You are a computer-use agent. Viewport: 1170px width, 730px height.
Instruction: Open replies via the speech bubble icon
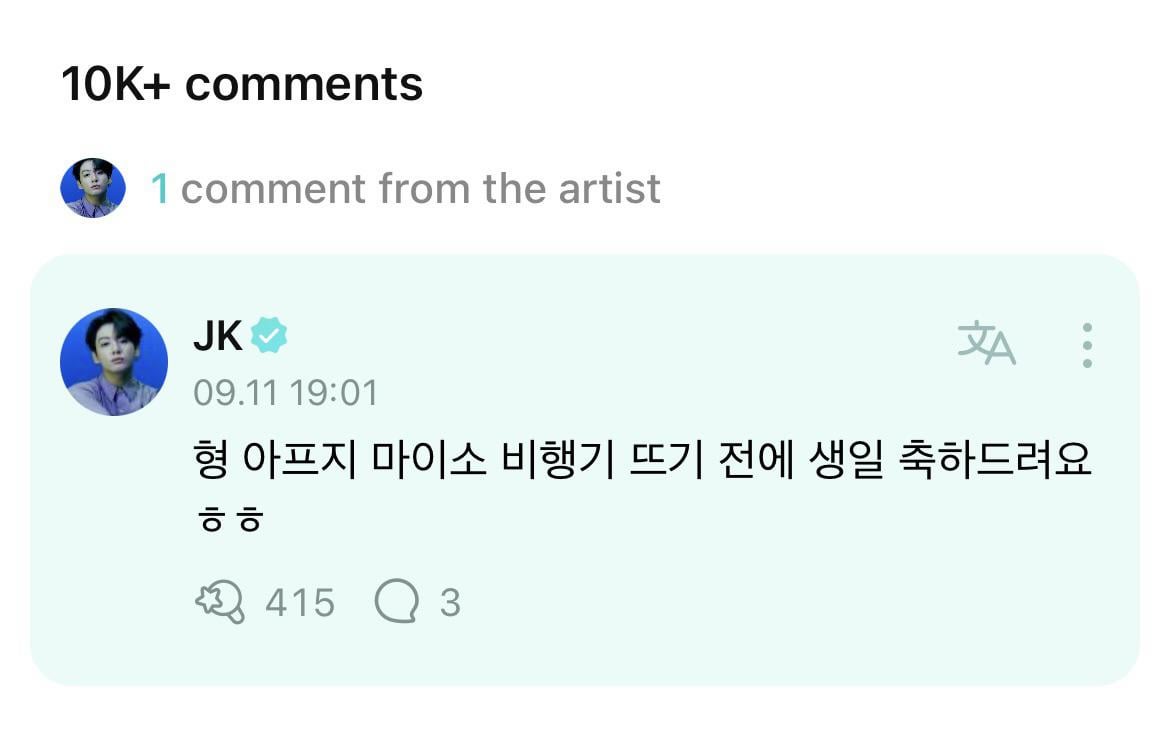[395, 603]
